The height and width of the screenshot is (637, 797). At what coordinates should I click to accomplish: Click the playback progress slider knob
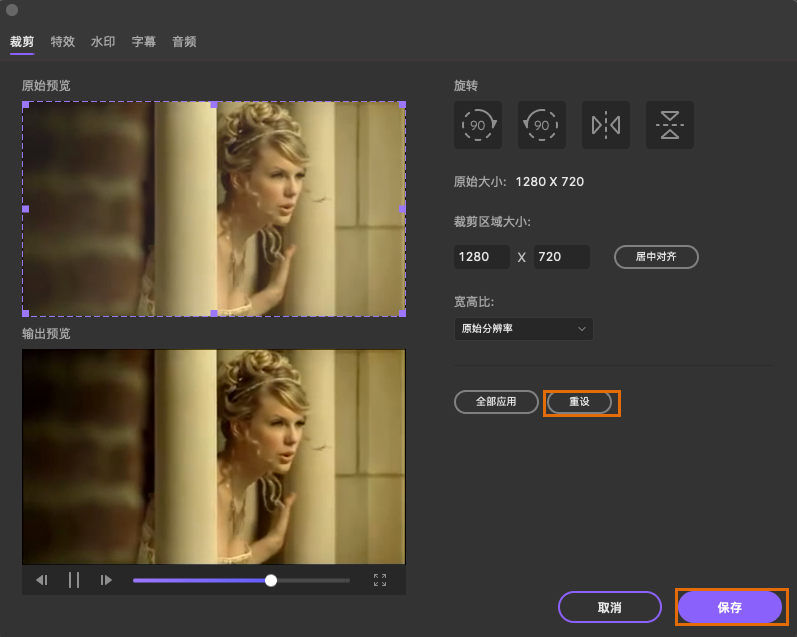coord(271,580)
